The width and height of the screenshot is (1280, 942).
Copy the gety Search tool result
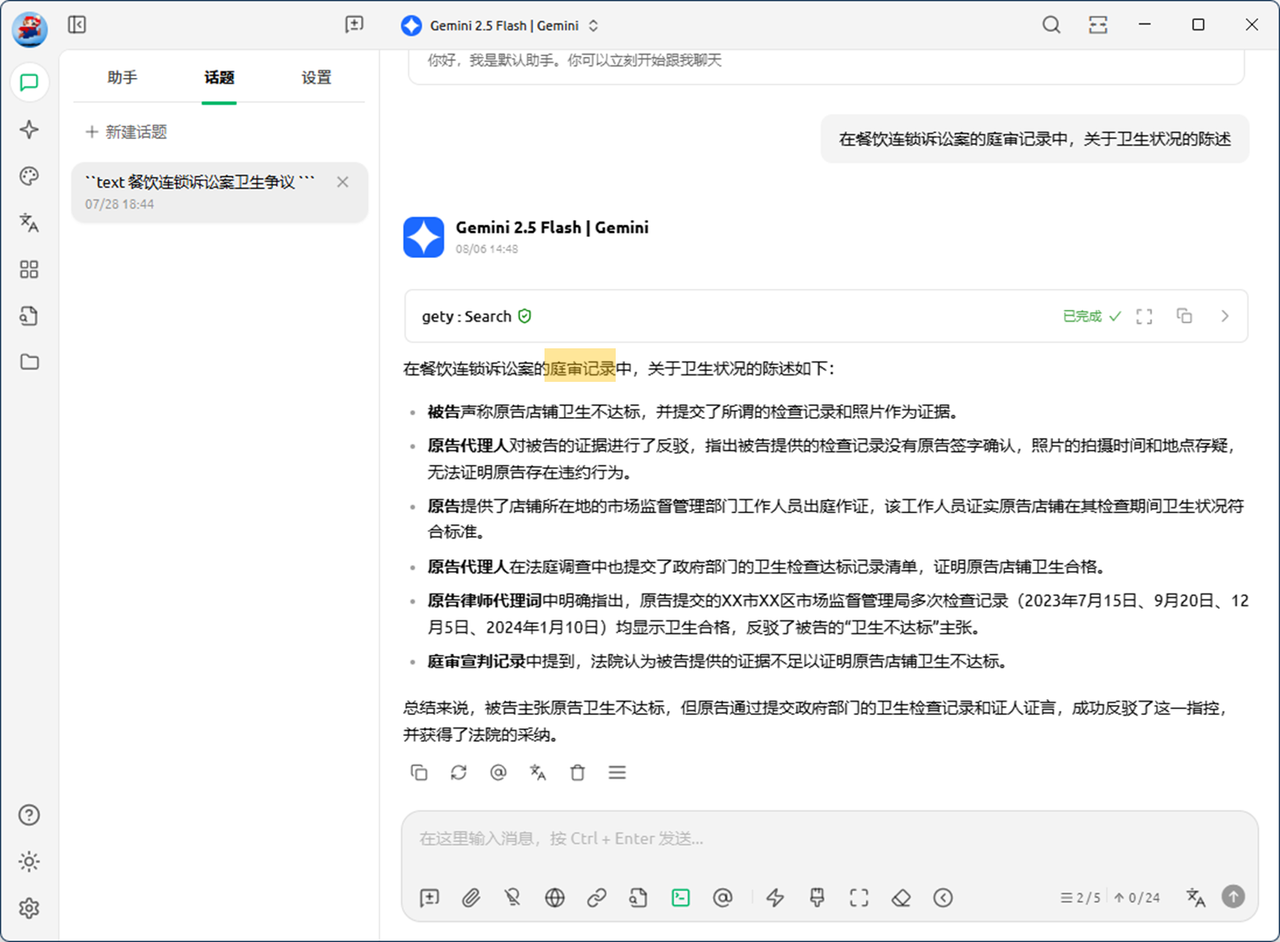(x=1185, y=316)
